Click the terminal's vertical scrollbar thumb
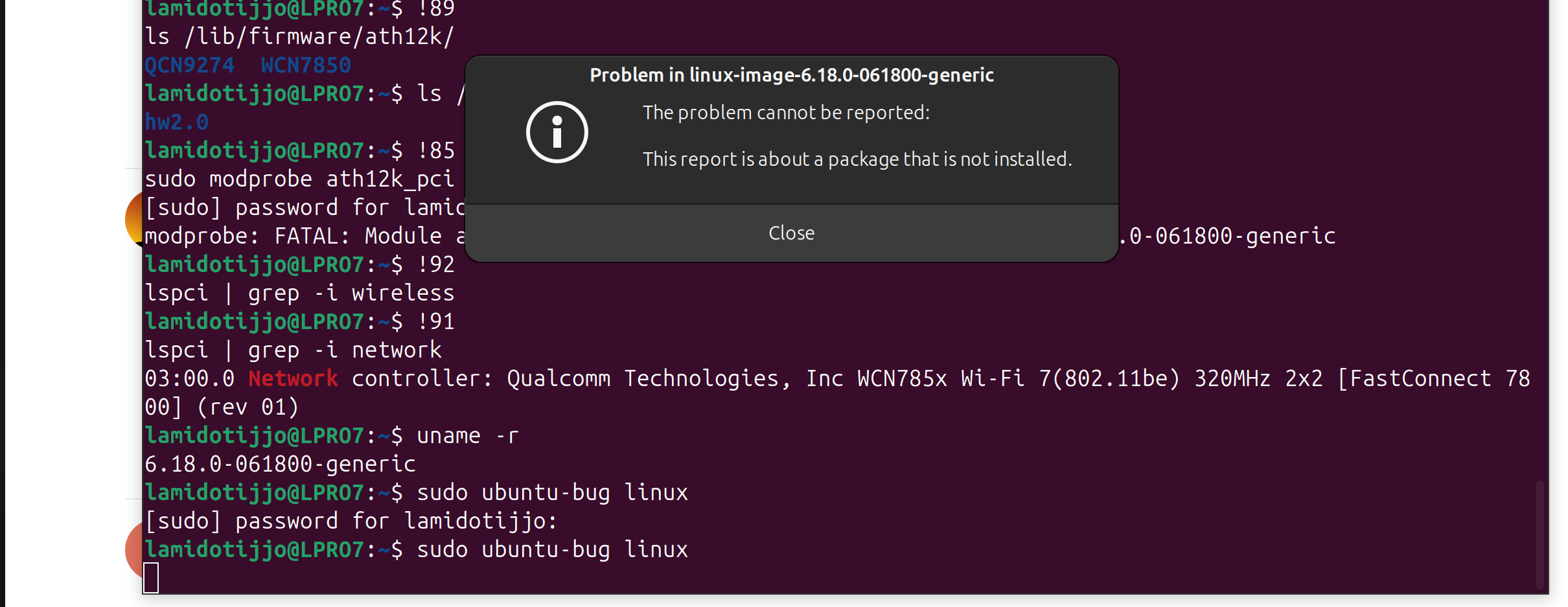 1539,534
